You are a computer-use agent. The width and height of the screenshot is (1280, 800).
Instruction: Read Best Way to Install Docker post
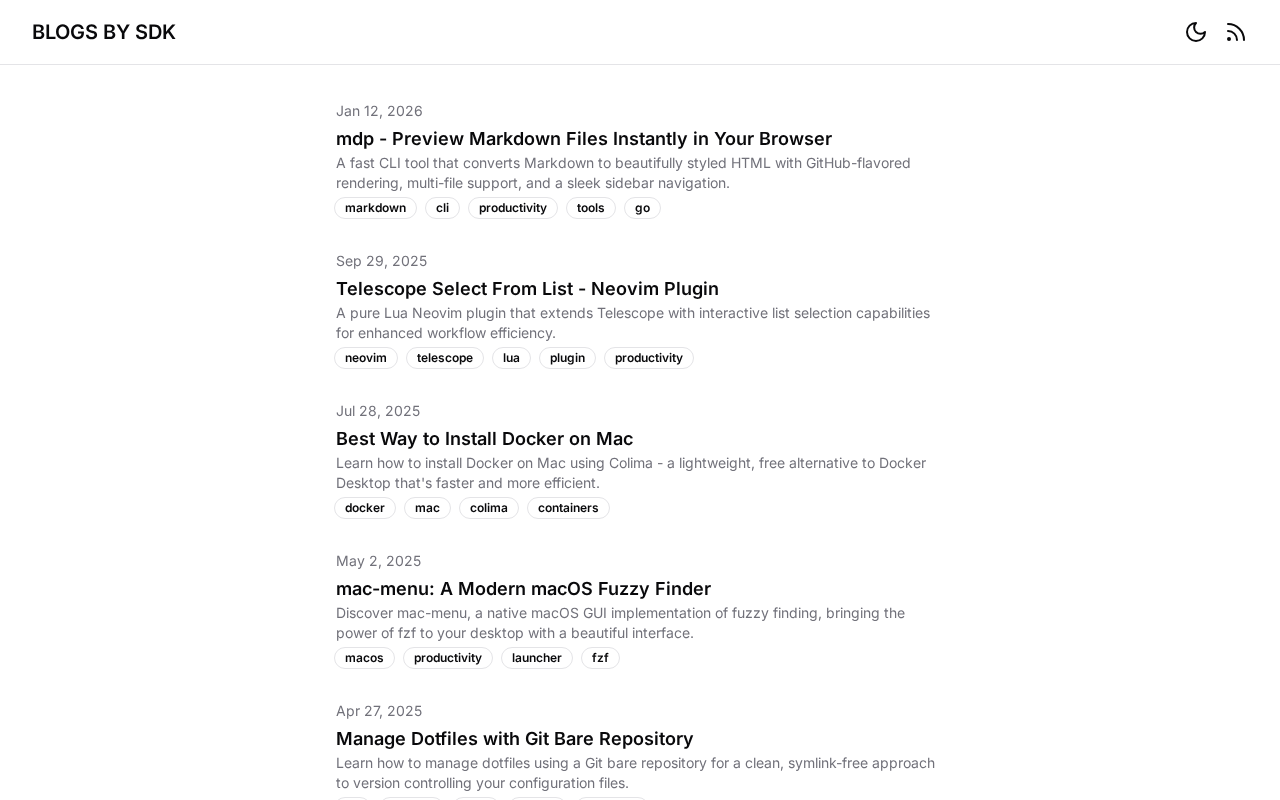click(484, 439)
